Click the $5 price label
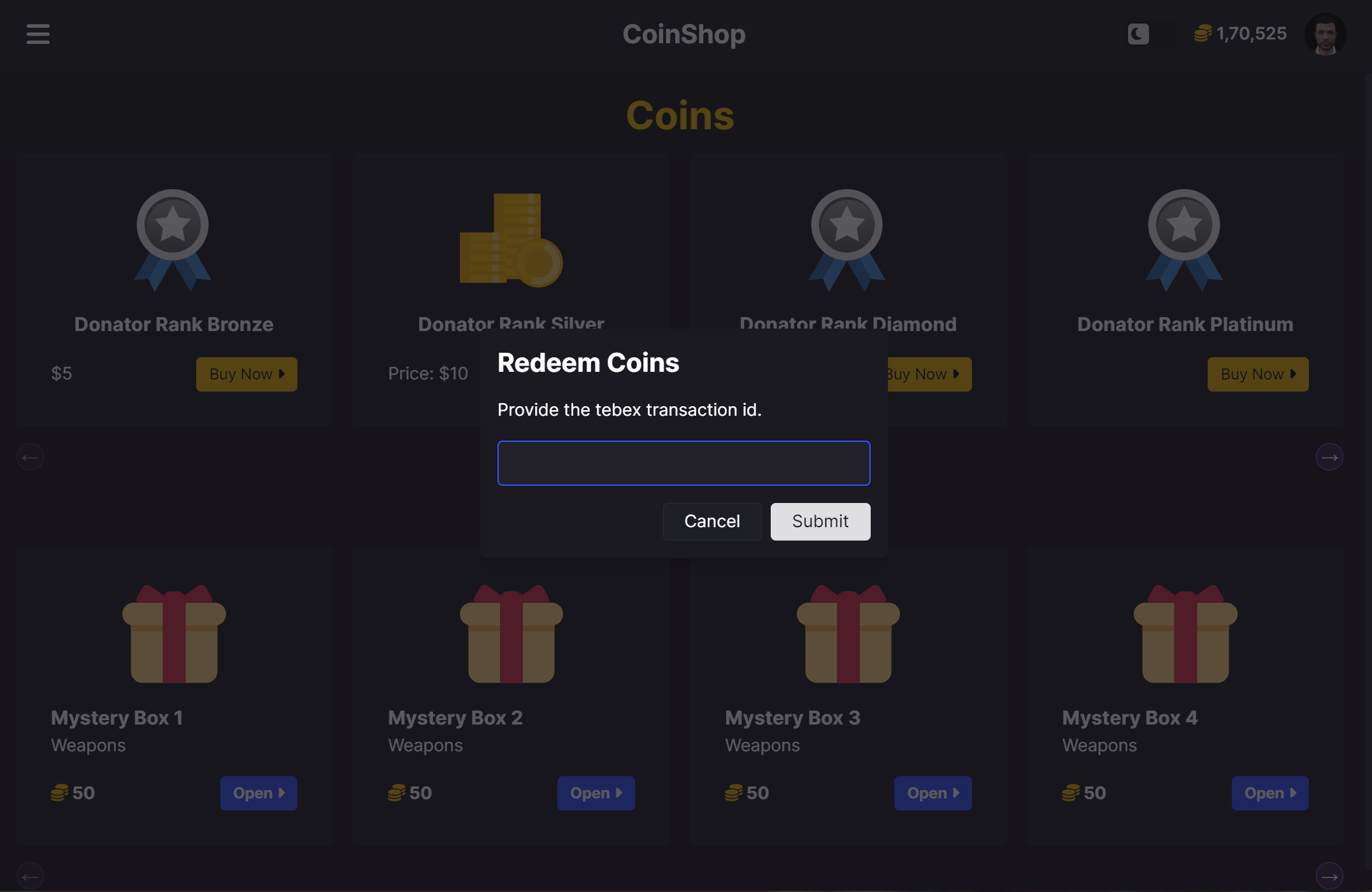The height and width of the screenshot is (892, 1372). pos(62,374)
